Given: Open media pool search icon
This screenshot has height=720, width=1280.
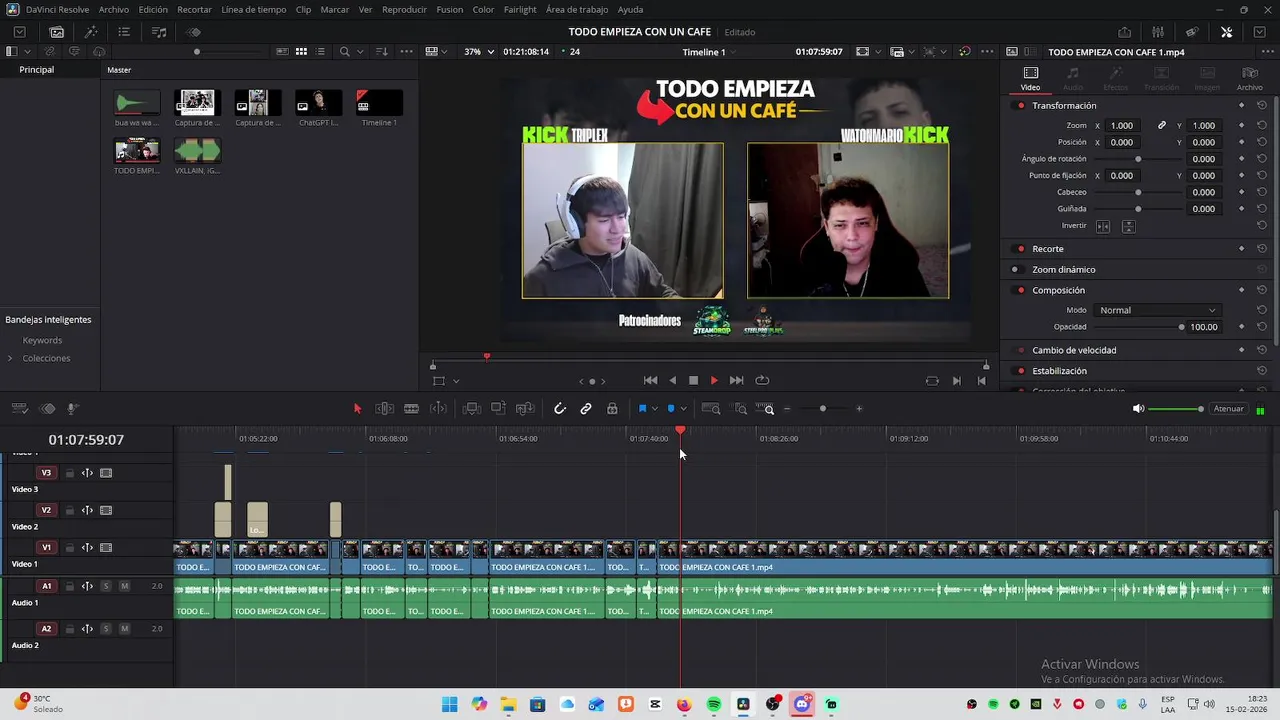Looking at the screenshot, I should point(344,51).
